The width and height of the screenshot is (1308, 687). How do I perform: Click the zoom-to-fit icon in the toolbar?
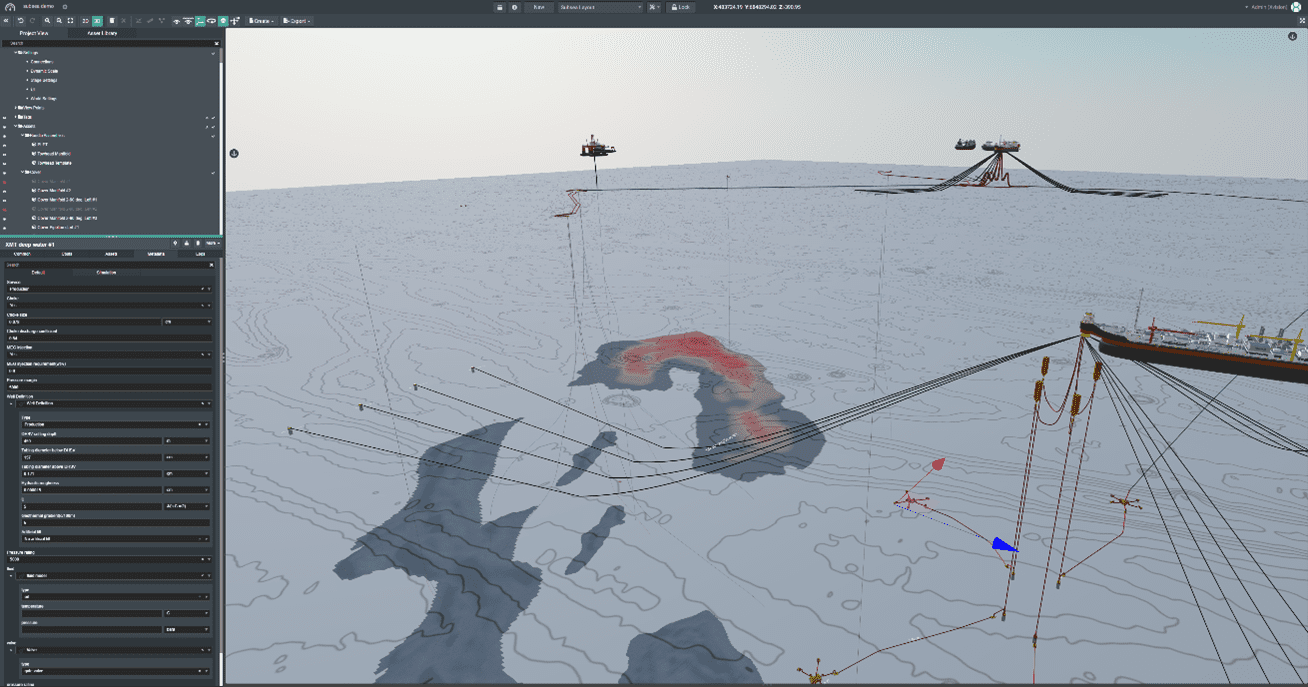click(x=70, y=21)
